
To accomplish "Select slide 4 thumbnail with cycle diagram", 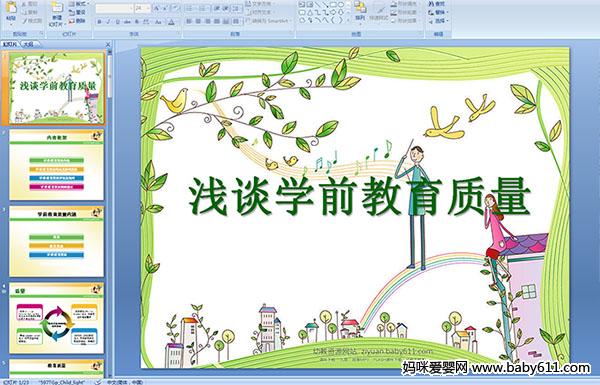I will [56, 318].
